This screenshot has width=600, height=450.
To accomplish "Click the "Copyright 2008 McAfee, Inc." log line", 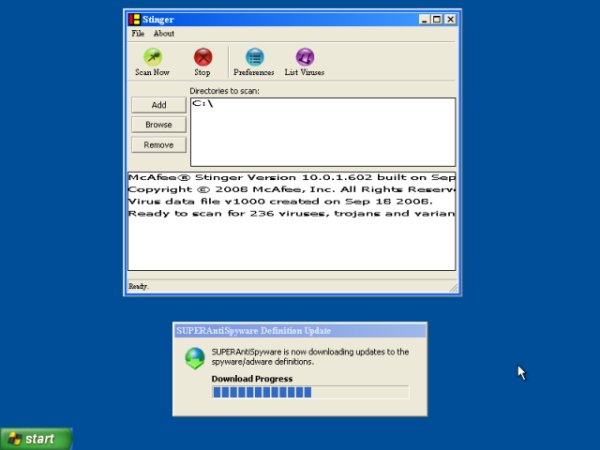I will click(292, 189).
